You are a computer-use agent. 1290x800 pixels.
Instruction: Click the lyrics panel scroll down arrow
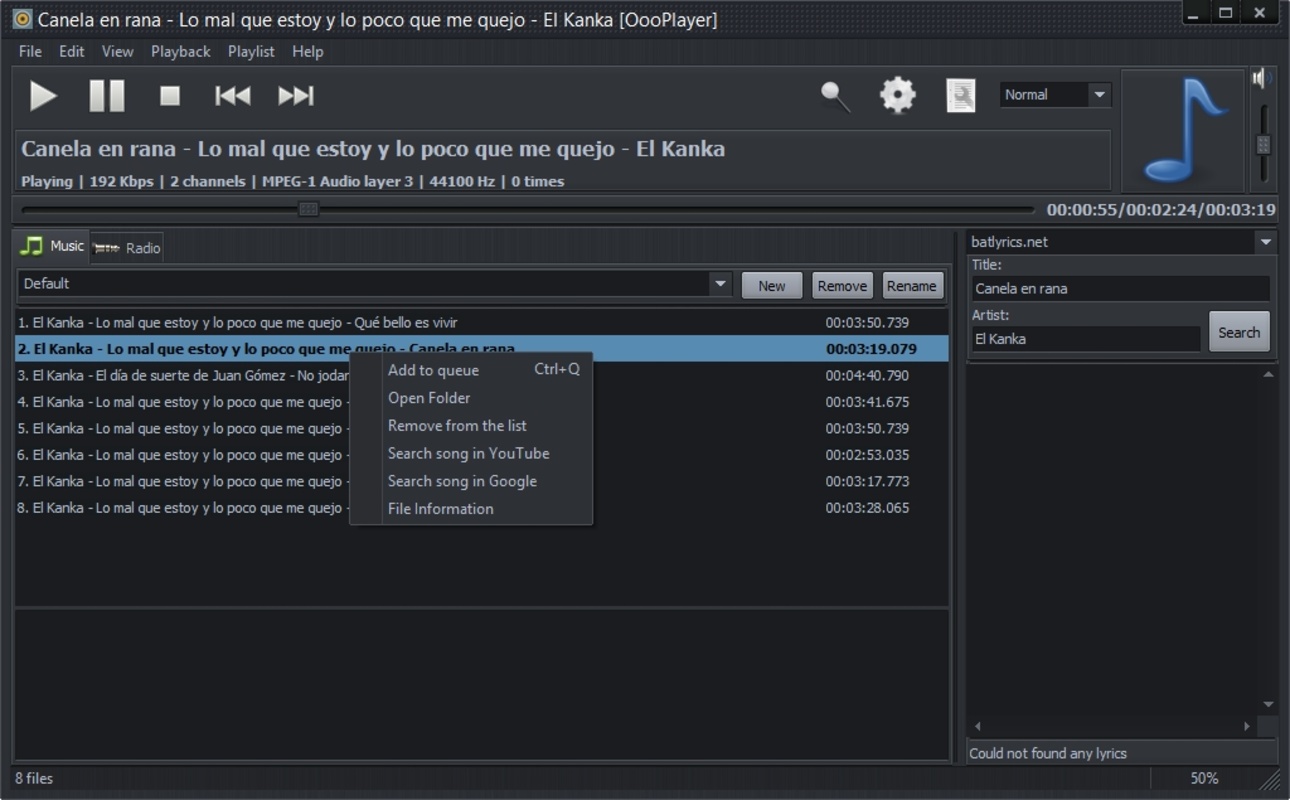click(x=1269, y=705)
